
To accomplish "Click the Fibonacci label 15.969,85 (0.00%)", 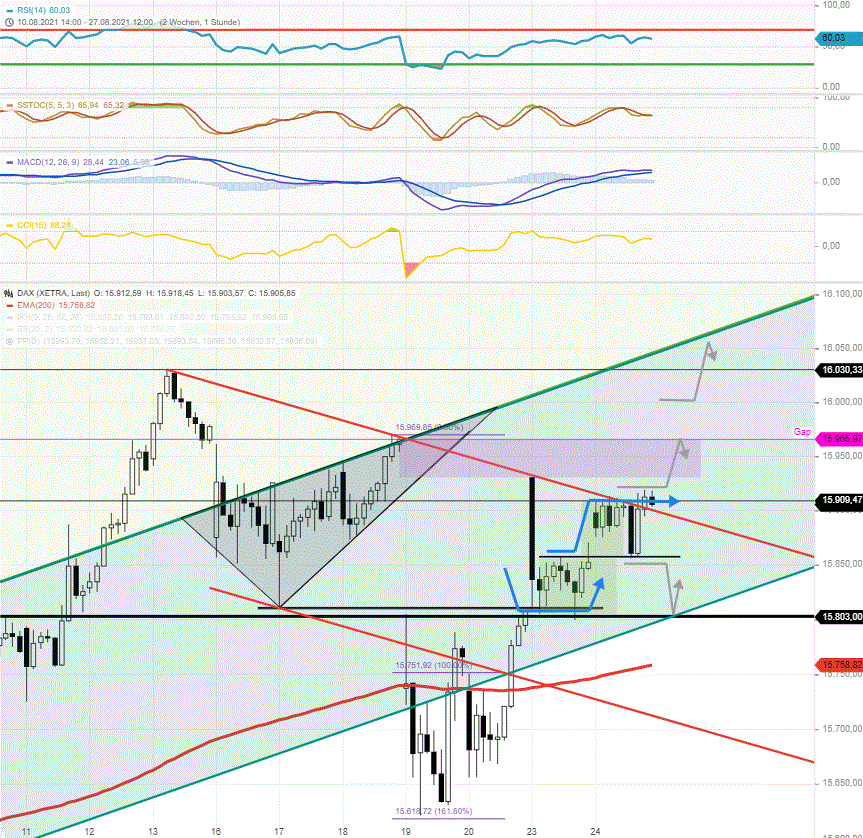I will pyautogui.click(x=429, y=427).
